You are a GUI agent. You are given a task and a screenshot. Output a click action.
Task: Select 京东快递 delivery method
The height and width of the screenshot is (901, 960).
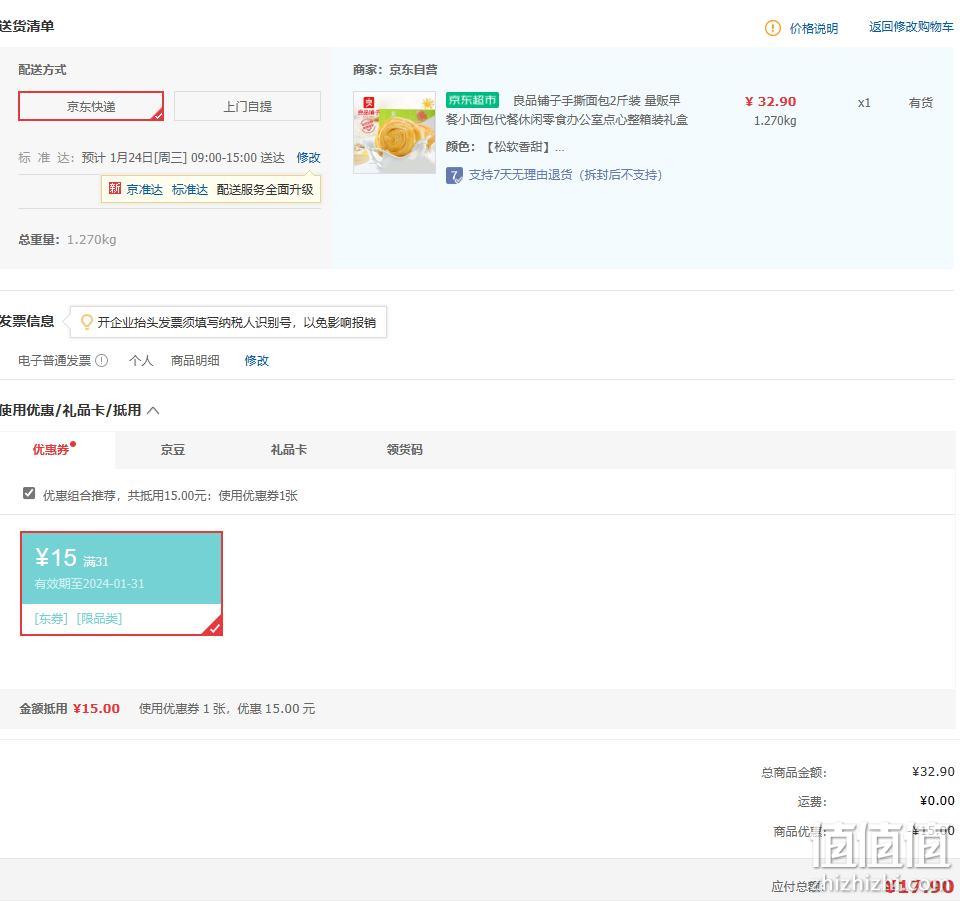(x=91, y=106)
